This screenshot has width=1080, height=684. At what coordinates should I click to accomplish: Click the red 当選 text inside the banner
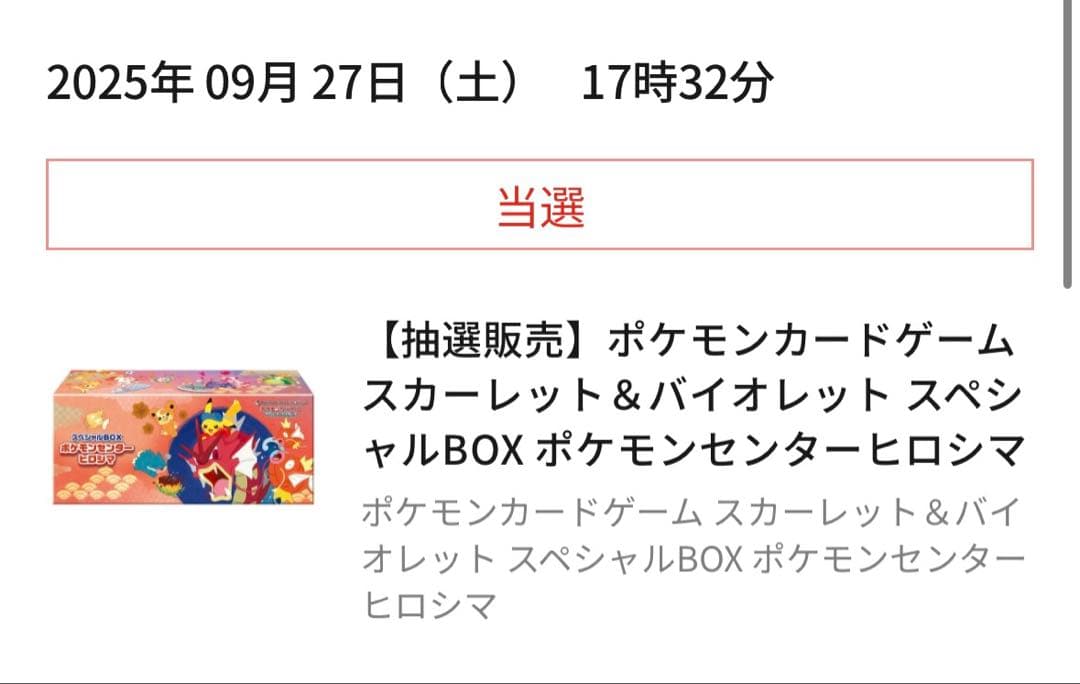pos(541,206)
